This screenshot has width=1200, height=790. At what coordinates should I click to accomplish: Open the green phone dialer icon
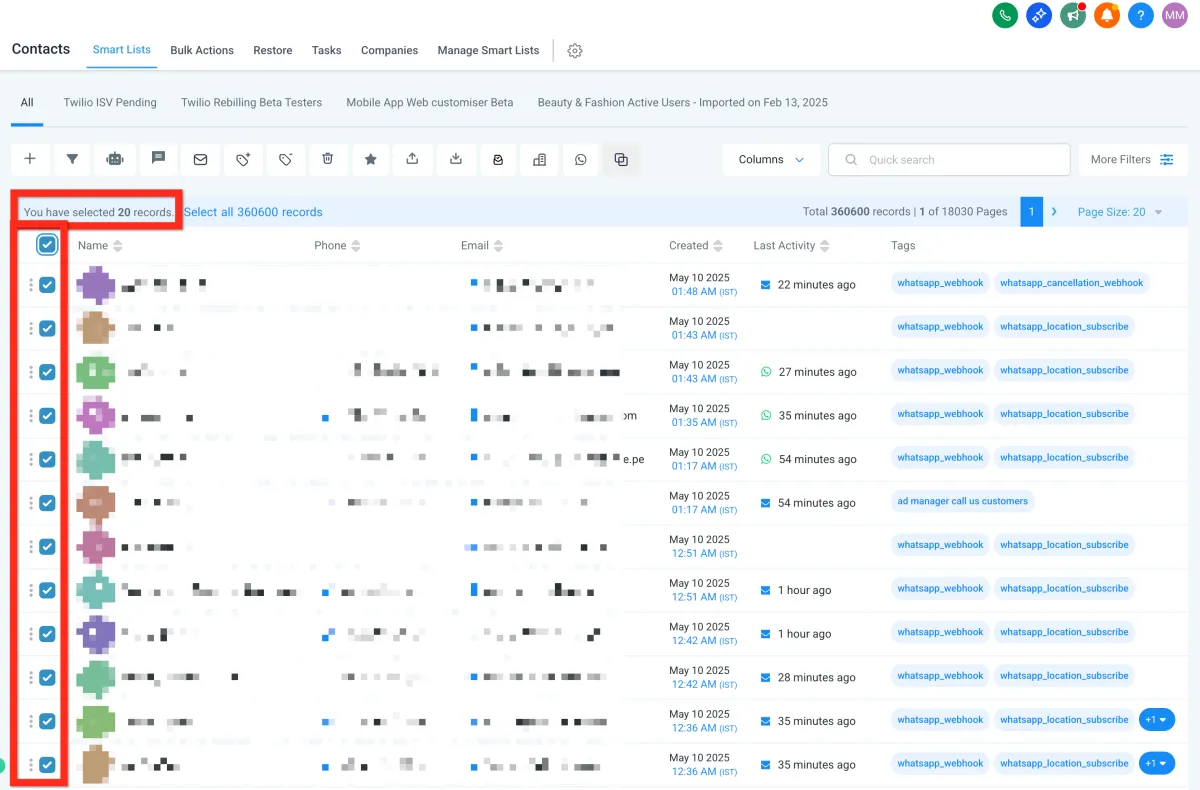pyautogui.click(x=1005, y=15)
